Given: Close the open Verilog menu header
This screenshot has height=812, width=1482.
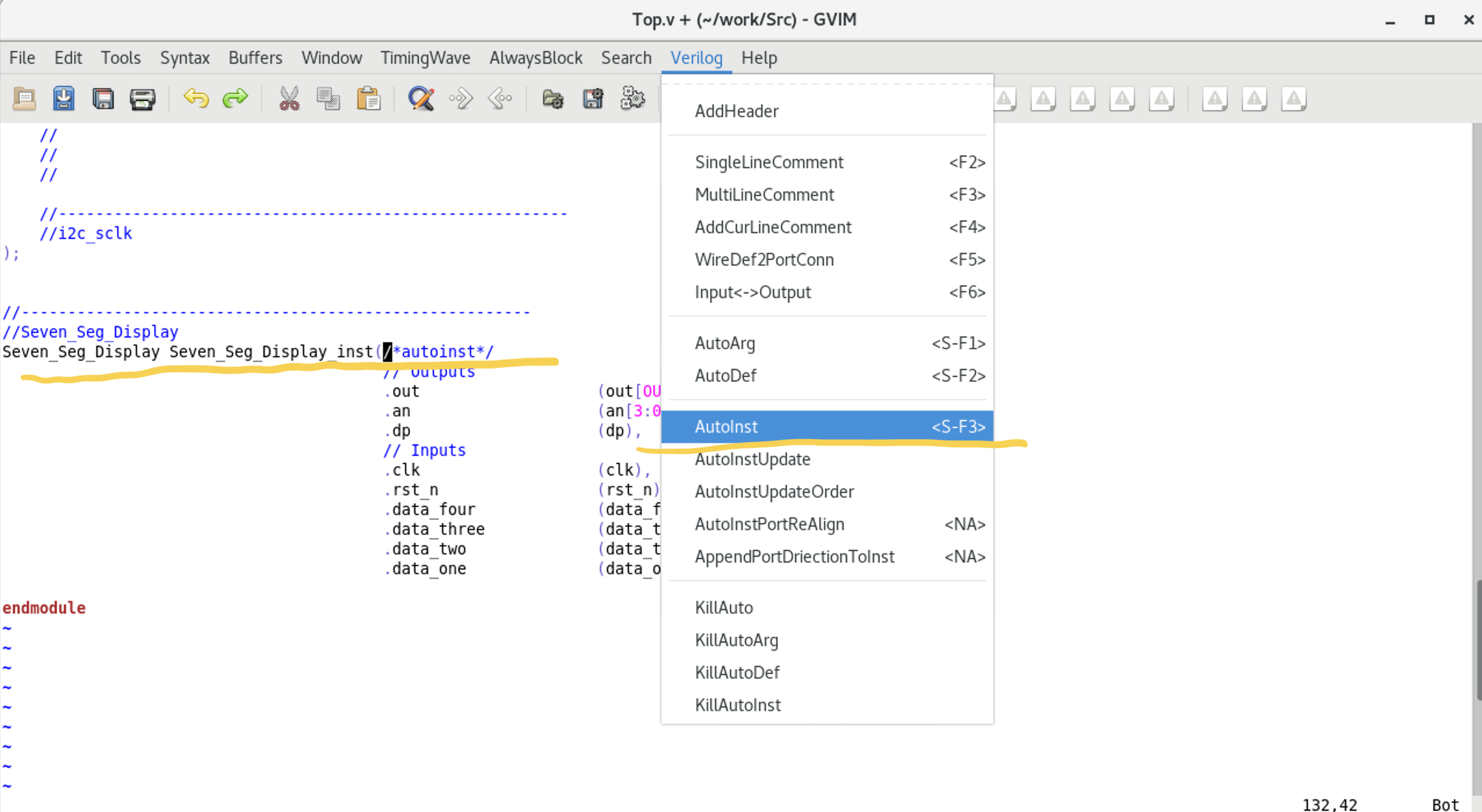Looking at the screenshot, I should pos(696,58).
